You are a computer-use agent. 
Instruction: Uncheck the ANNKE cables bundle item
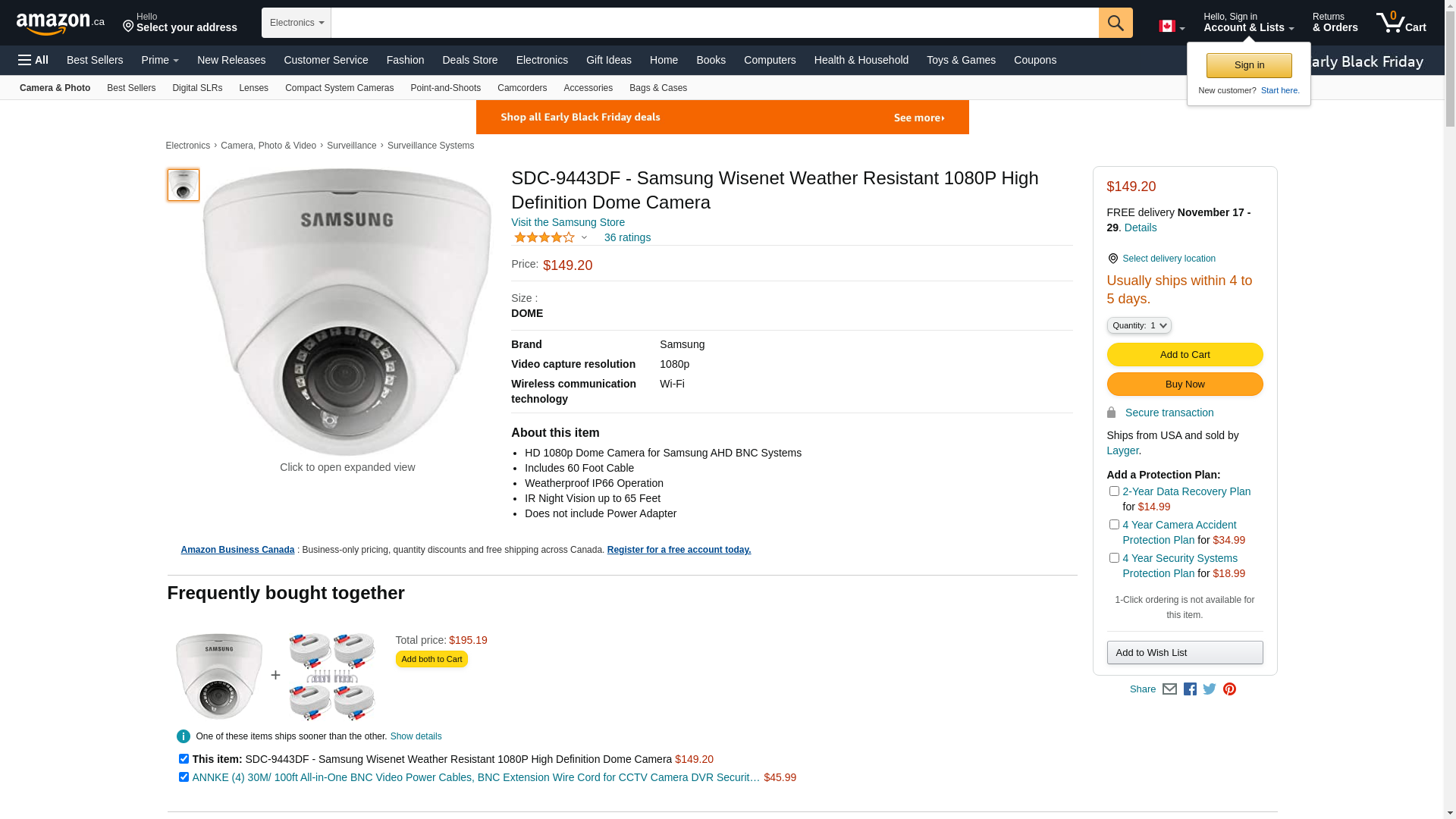[x=184, y=777]
